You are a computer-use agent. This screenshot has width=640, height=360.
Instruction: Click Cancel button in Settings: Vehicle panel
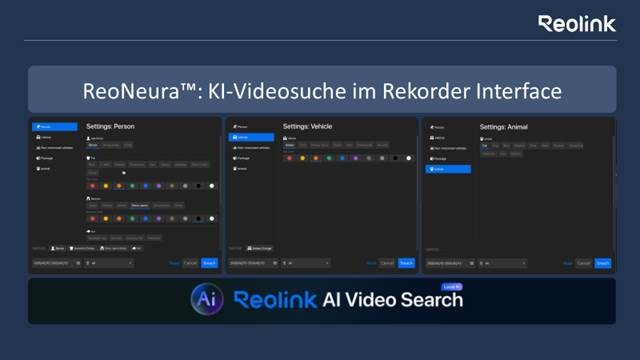[x=387, y=263]
